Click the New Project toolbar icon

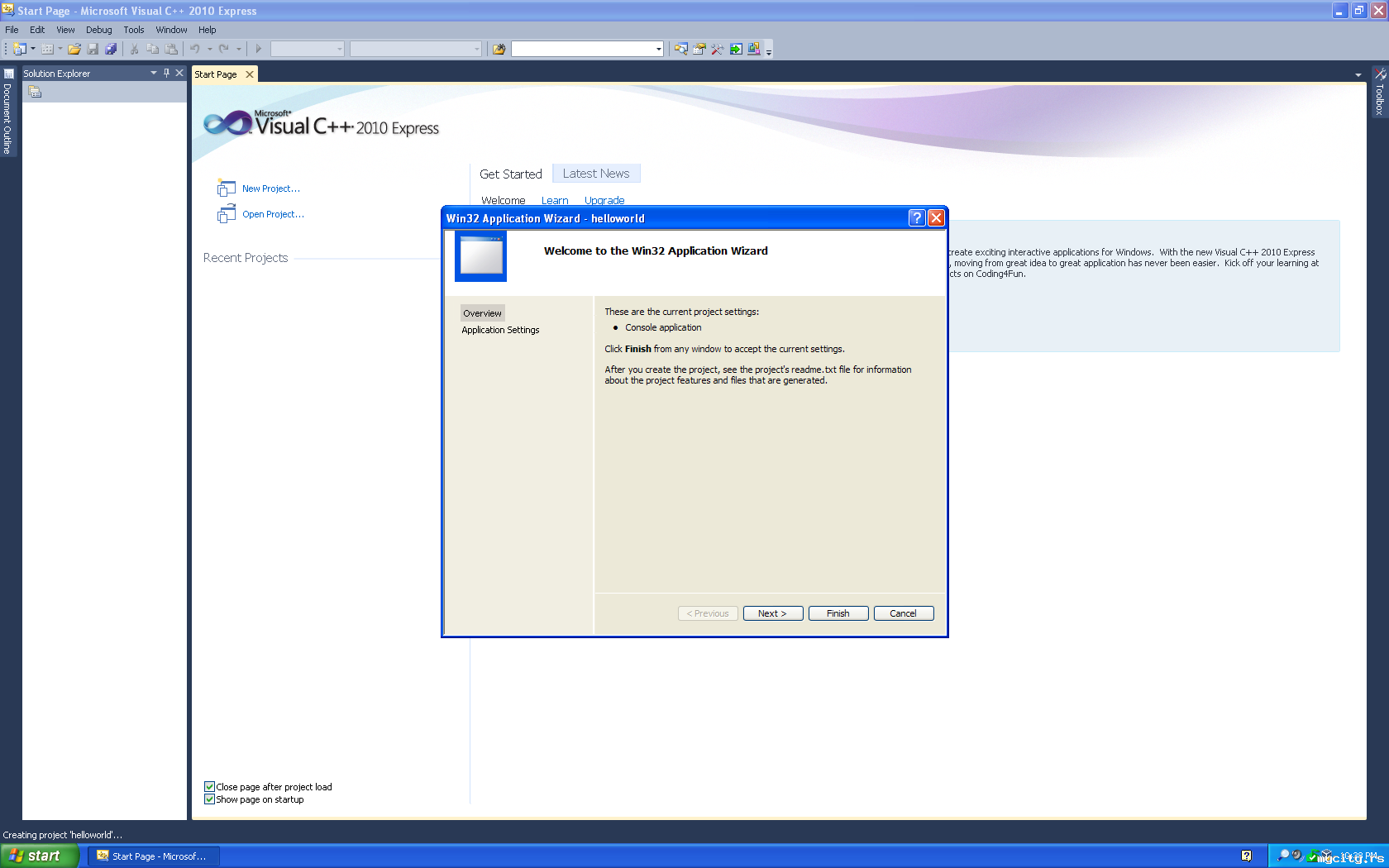click(x=20, y=49)
